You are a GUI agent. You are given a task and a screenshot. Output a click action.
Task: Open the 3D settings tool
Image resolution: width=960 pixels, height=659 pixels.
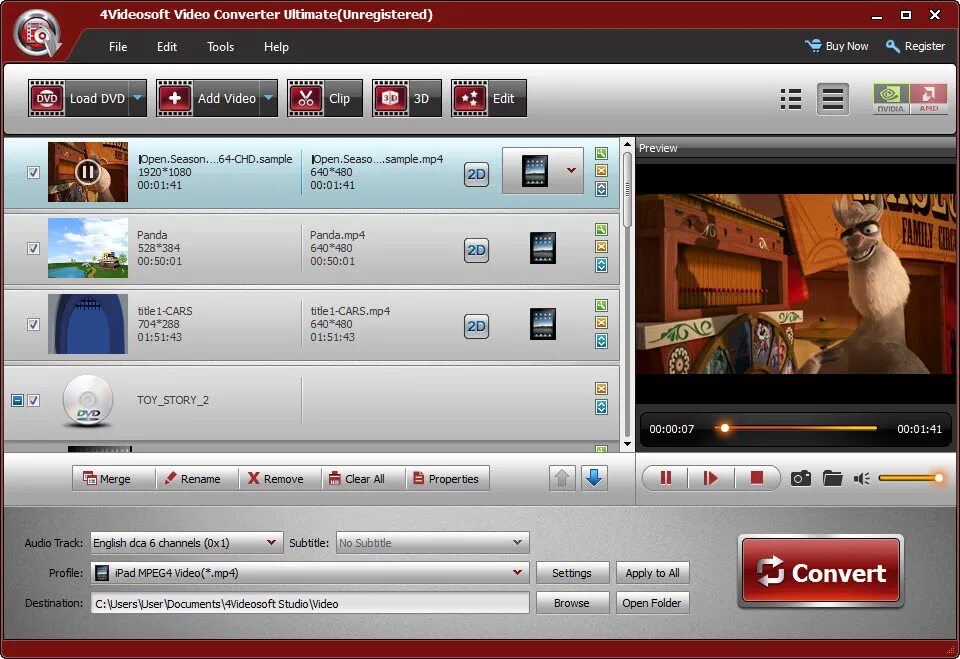coord(407,98)
